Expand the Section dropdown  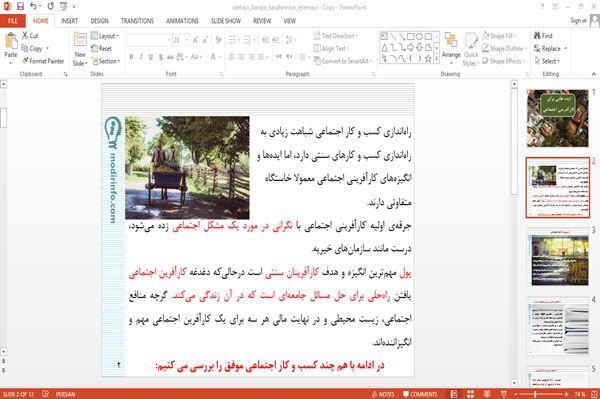coord(106,61)
